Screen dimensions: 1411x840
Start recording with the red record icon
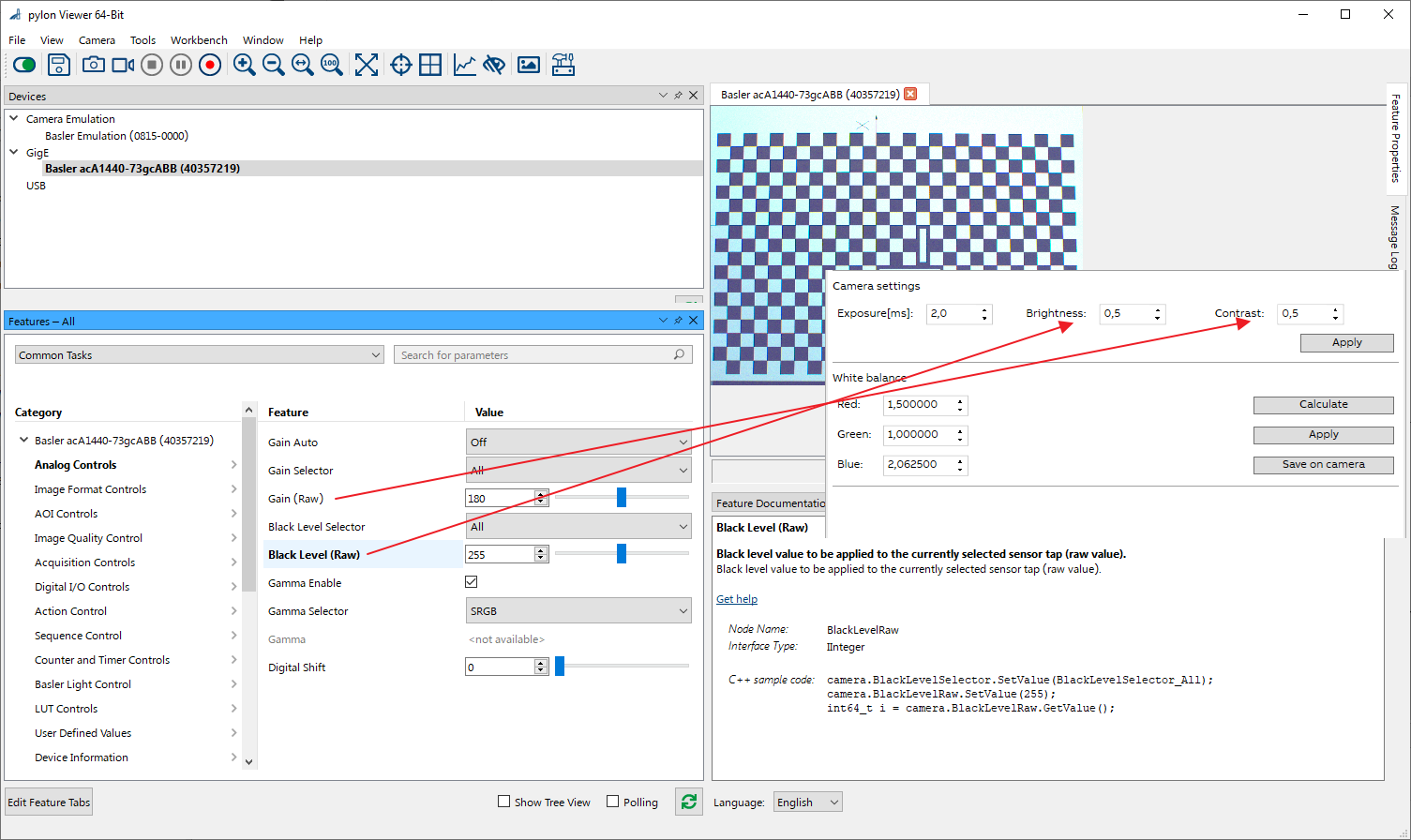[210, 65]
